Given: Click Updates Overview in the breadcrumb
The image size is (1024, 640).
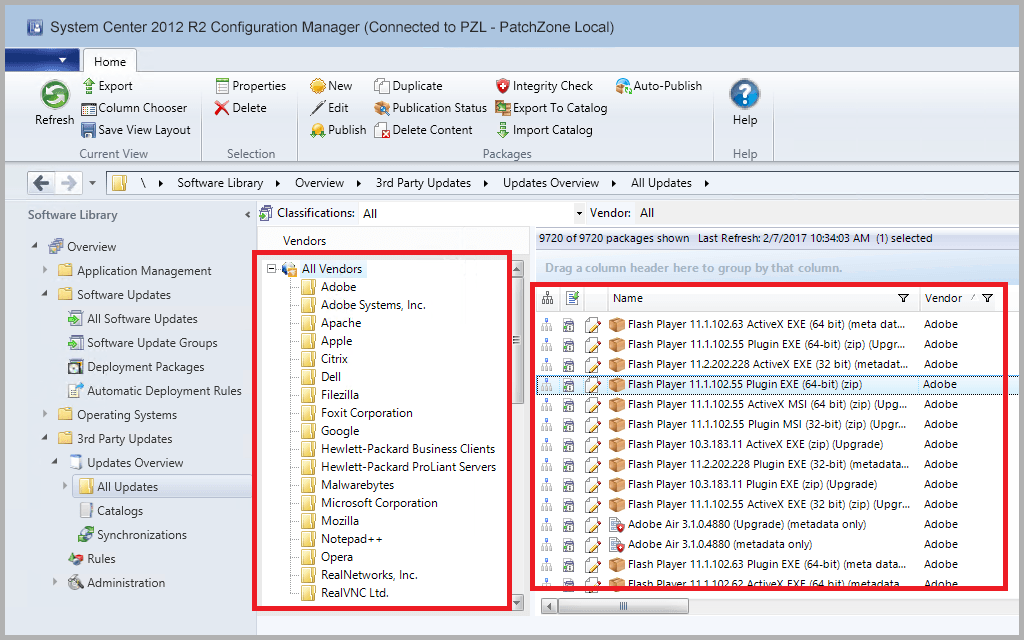Looking at the screenshot, I should pyautogui.click(x=551, y=183).
